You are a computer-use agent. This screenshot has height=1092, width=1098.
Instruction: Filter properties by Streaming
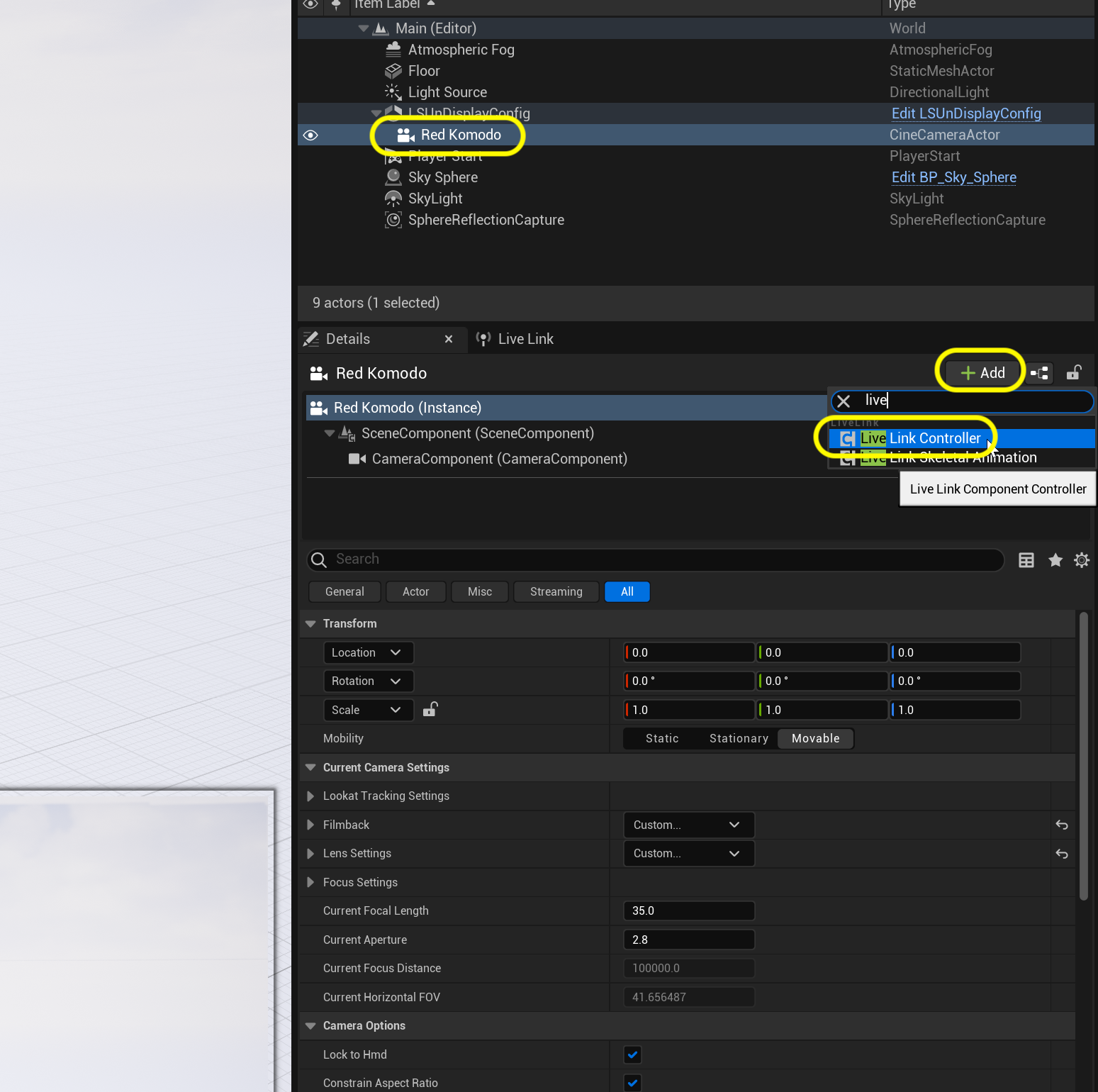pos(556,591)
